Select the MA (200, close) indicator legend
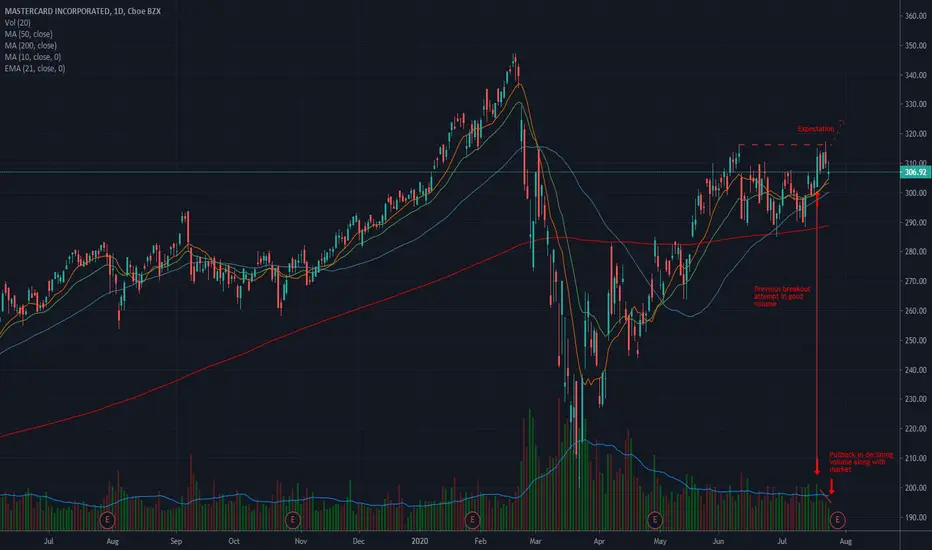 click(x=30, y=45)
